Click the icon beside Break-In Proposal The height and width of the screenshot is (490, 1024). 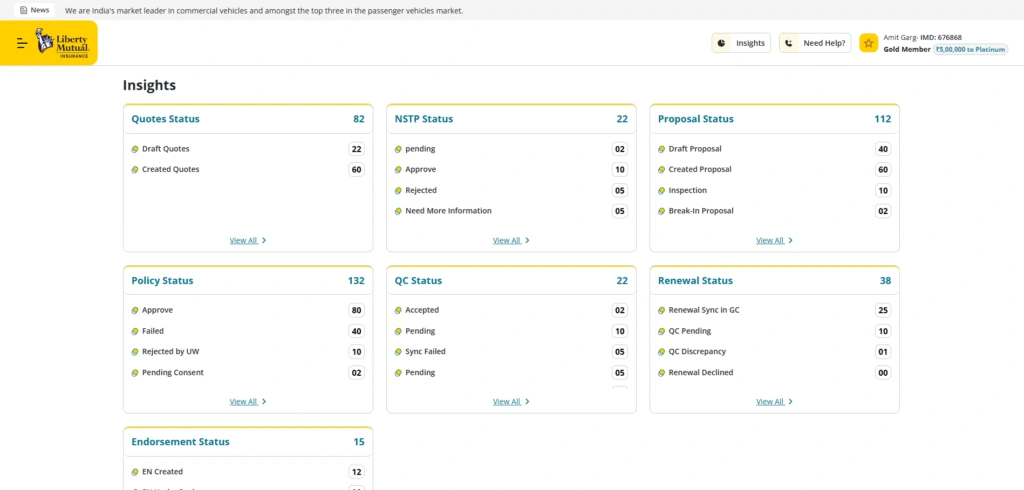click(661, 211)
